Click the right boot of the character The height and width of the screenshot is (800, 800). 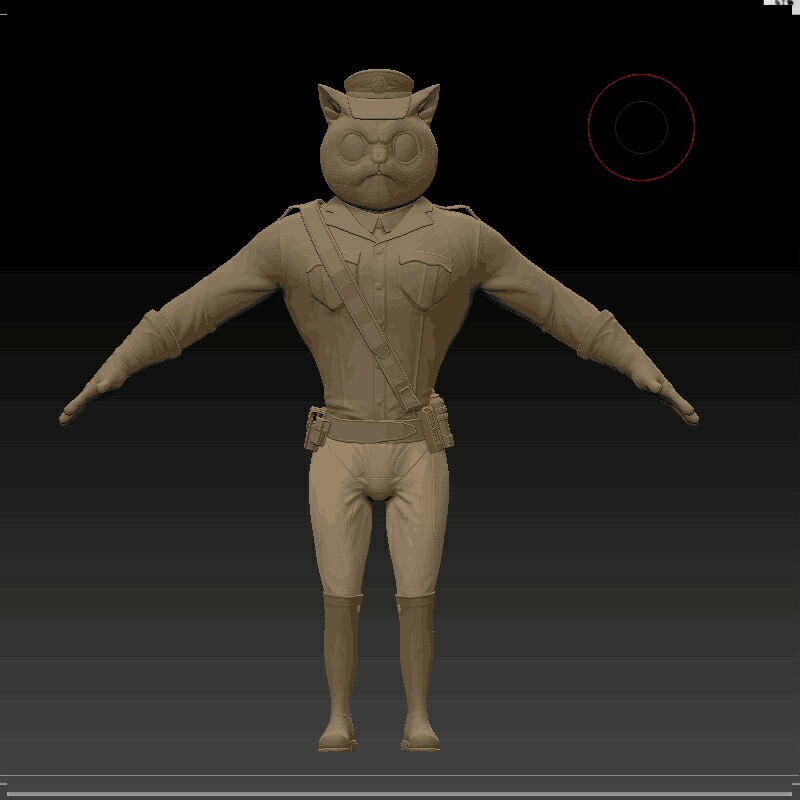[x=418, y=672]
